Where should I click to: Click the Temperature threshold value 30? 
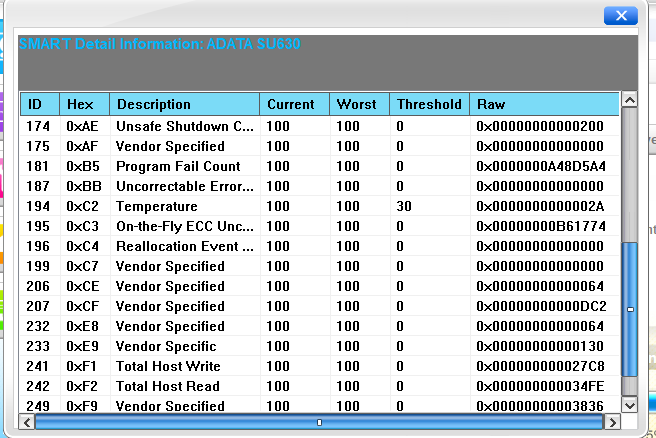click(404, 206)
